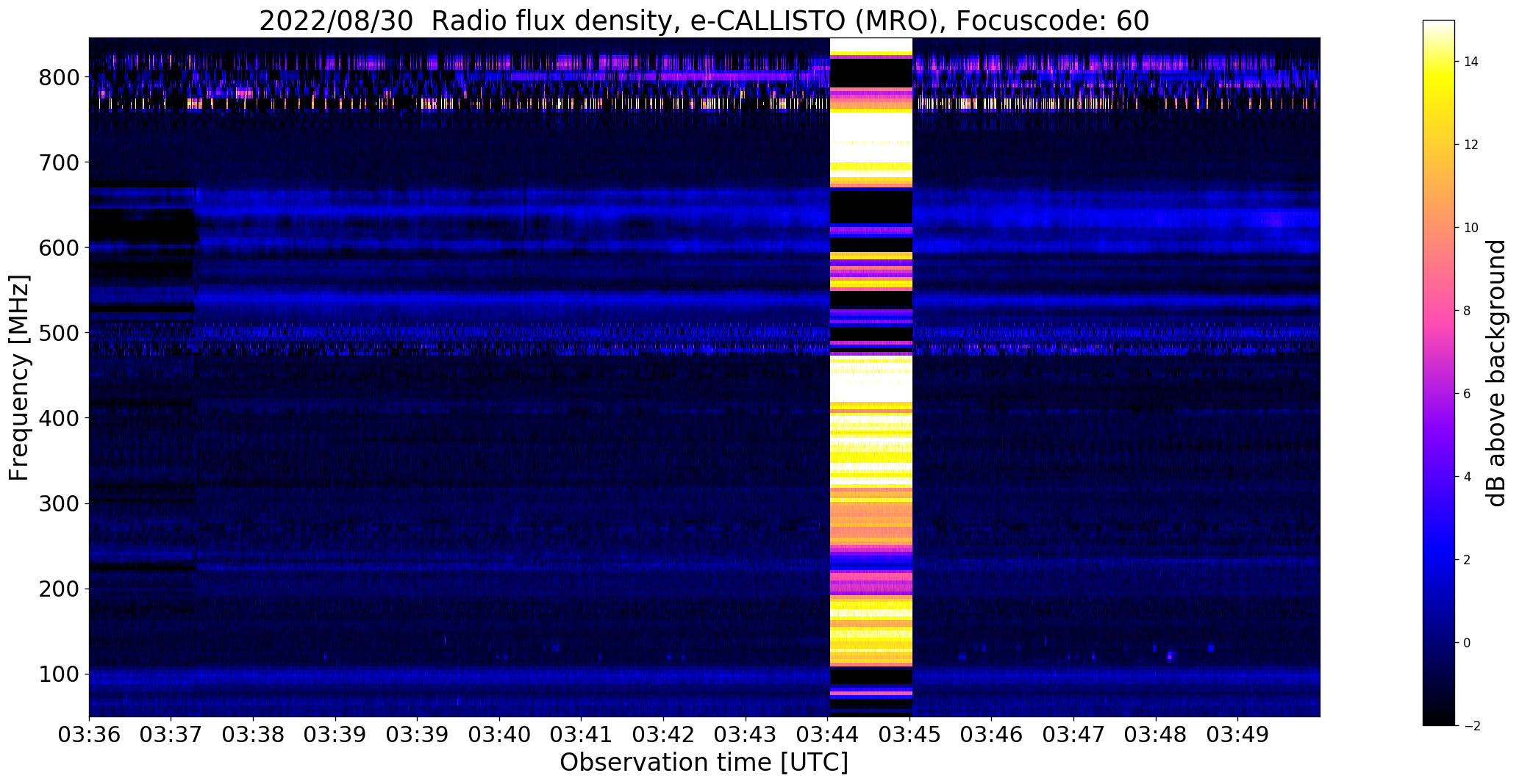Click the 03:41 time tick label

(582, 735)
